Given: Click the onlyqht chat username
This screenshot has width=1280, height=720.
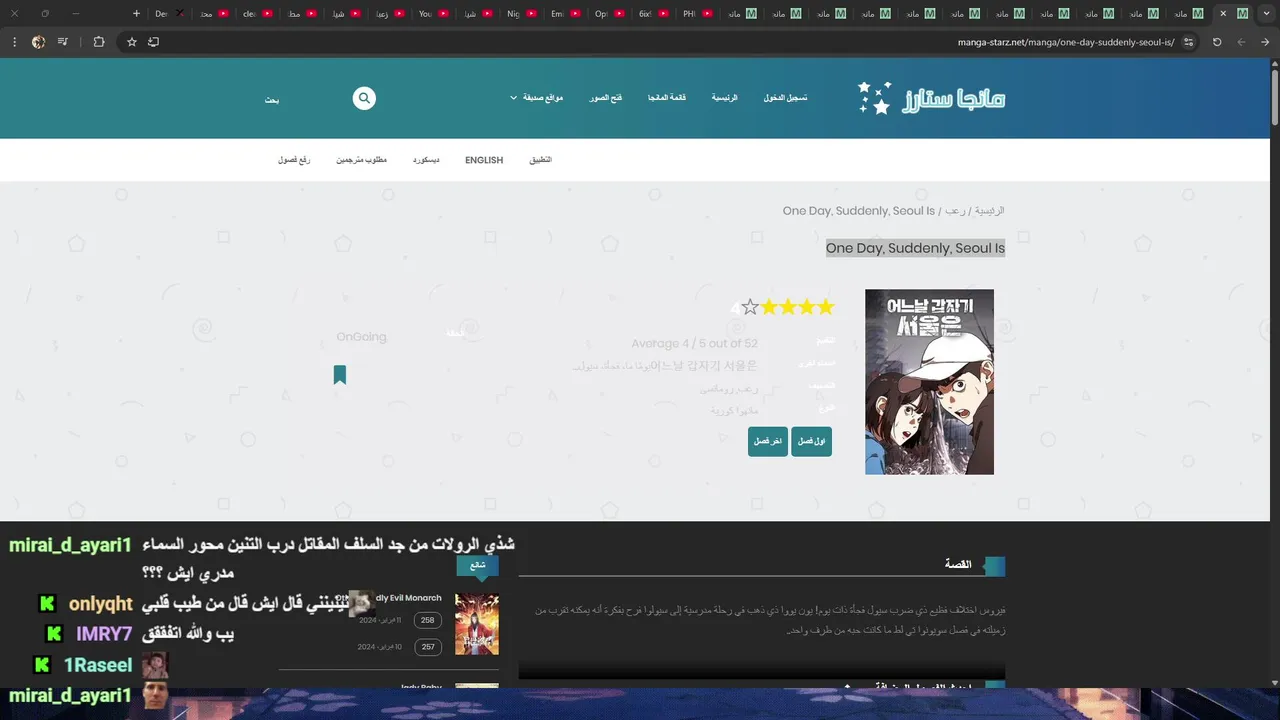Looking at the screenshot, I should (100, 604).
